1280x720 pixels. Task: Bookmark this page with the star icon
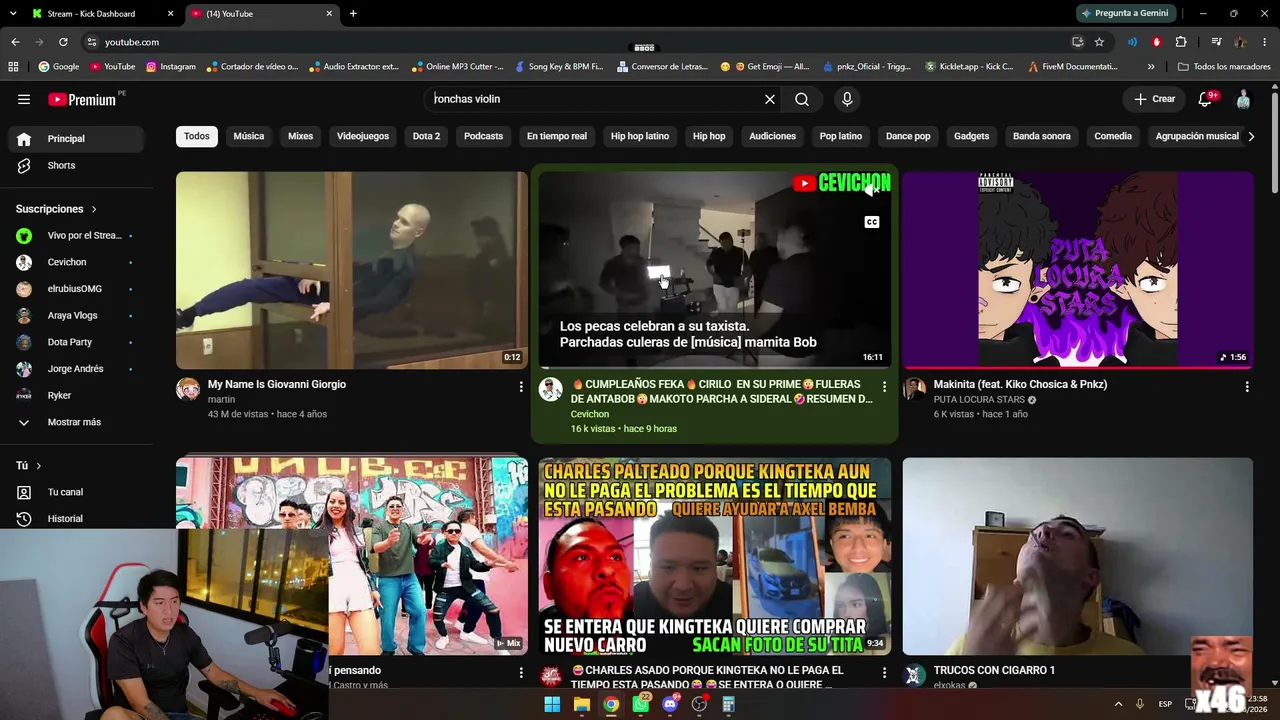point(1099,42)
